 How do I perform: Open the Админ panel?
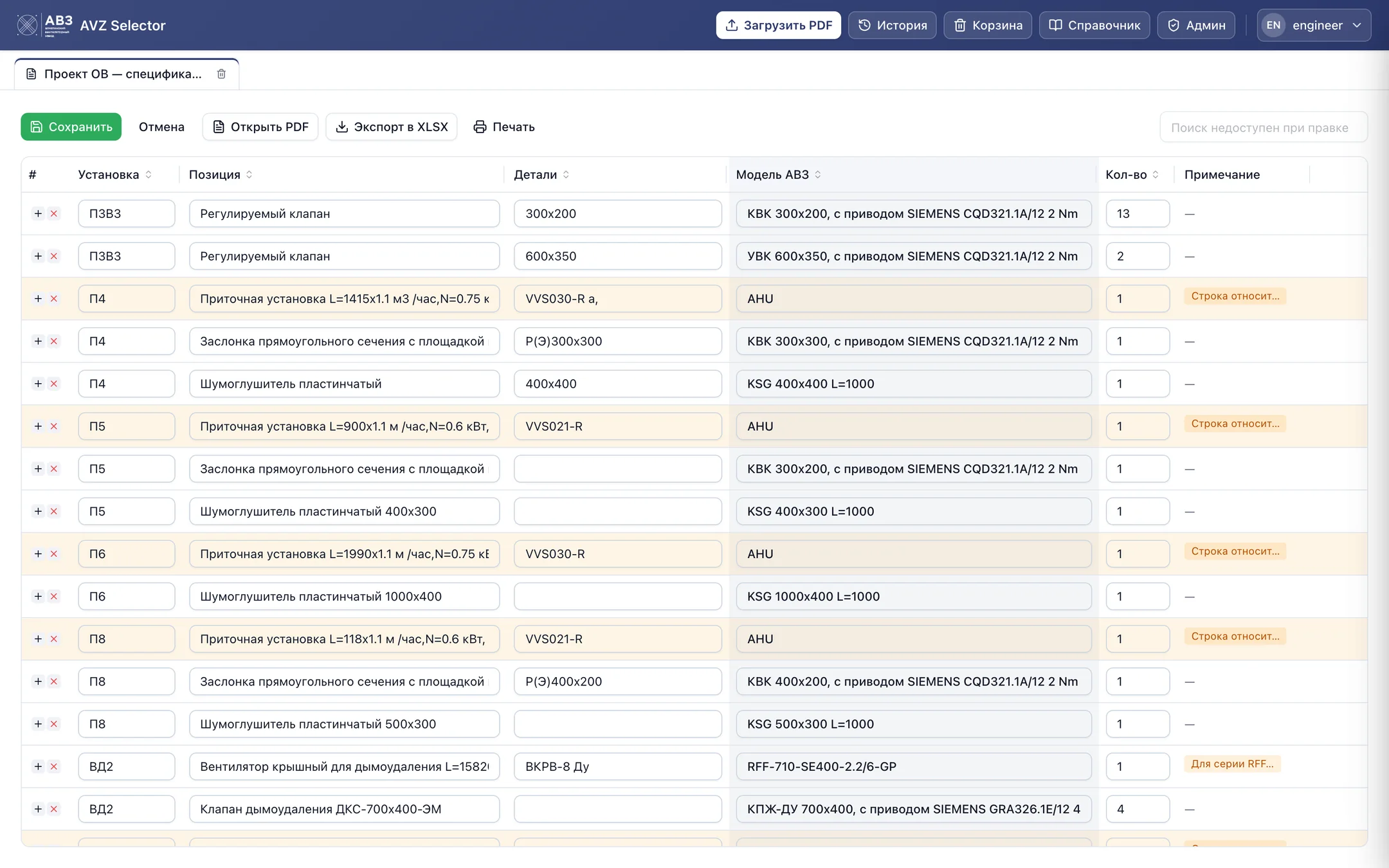click(x=1196, y=25)
